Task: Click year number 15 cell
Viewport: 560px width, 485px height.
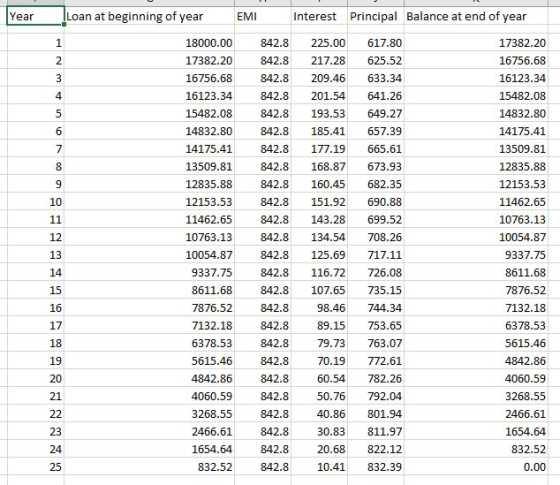Action: 35,290
